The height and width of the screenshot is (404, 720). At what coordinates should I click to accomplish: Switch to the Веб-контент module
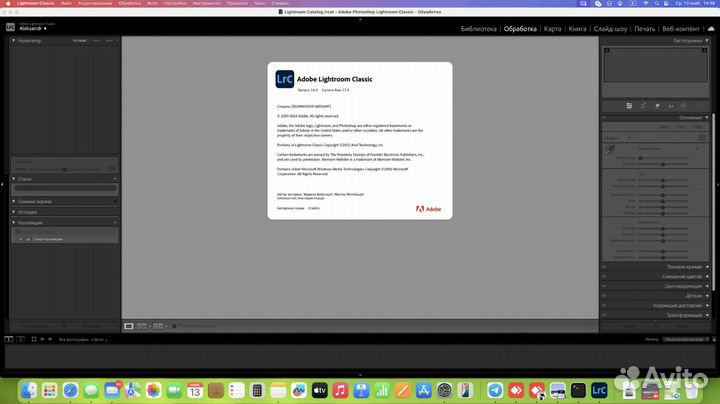point(681,28)
